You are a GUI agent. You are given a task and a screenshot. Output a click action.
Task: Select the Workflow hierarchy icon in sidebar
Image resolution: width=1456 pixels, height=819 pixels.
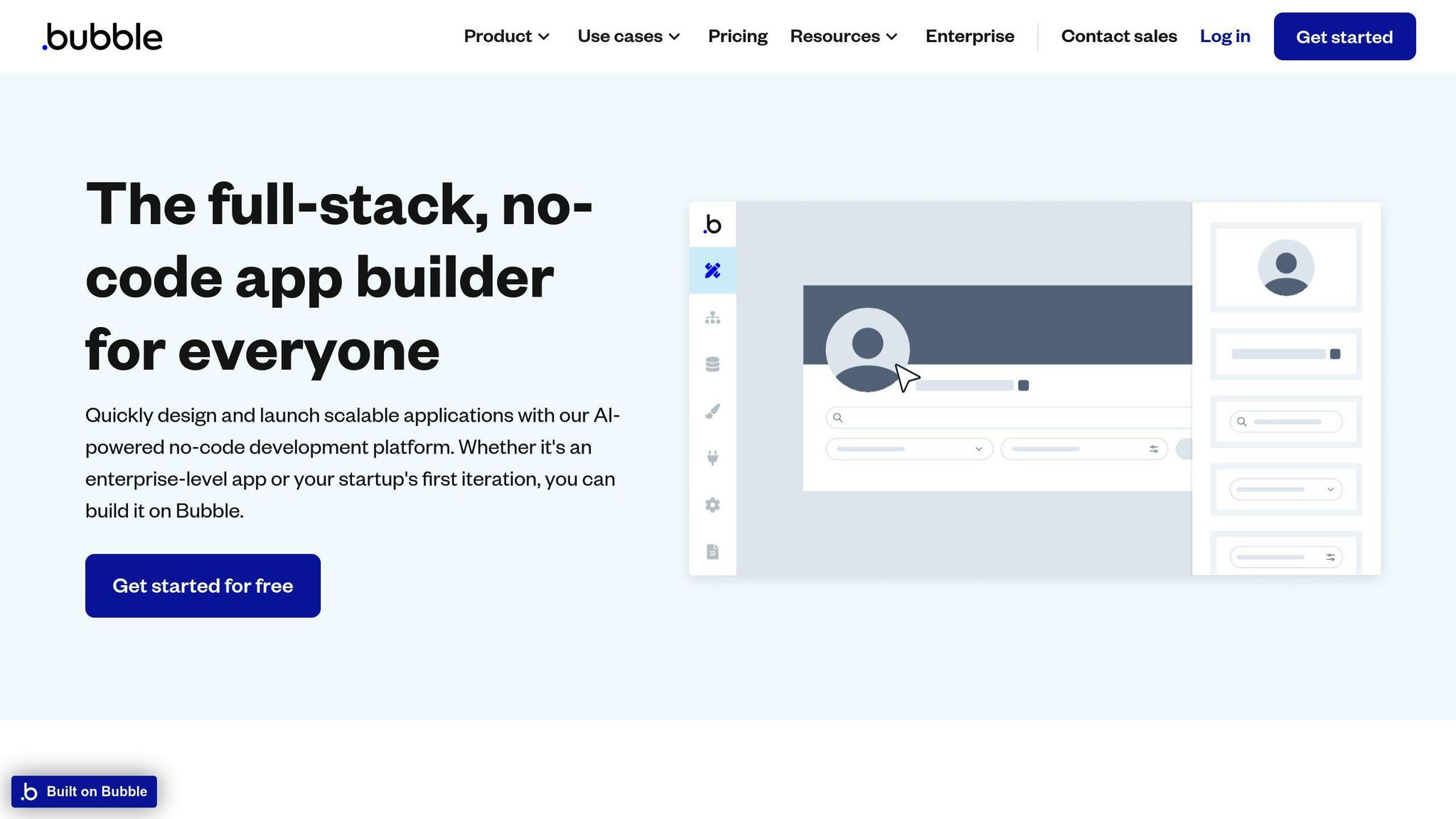(x=712, y=318)
